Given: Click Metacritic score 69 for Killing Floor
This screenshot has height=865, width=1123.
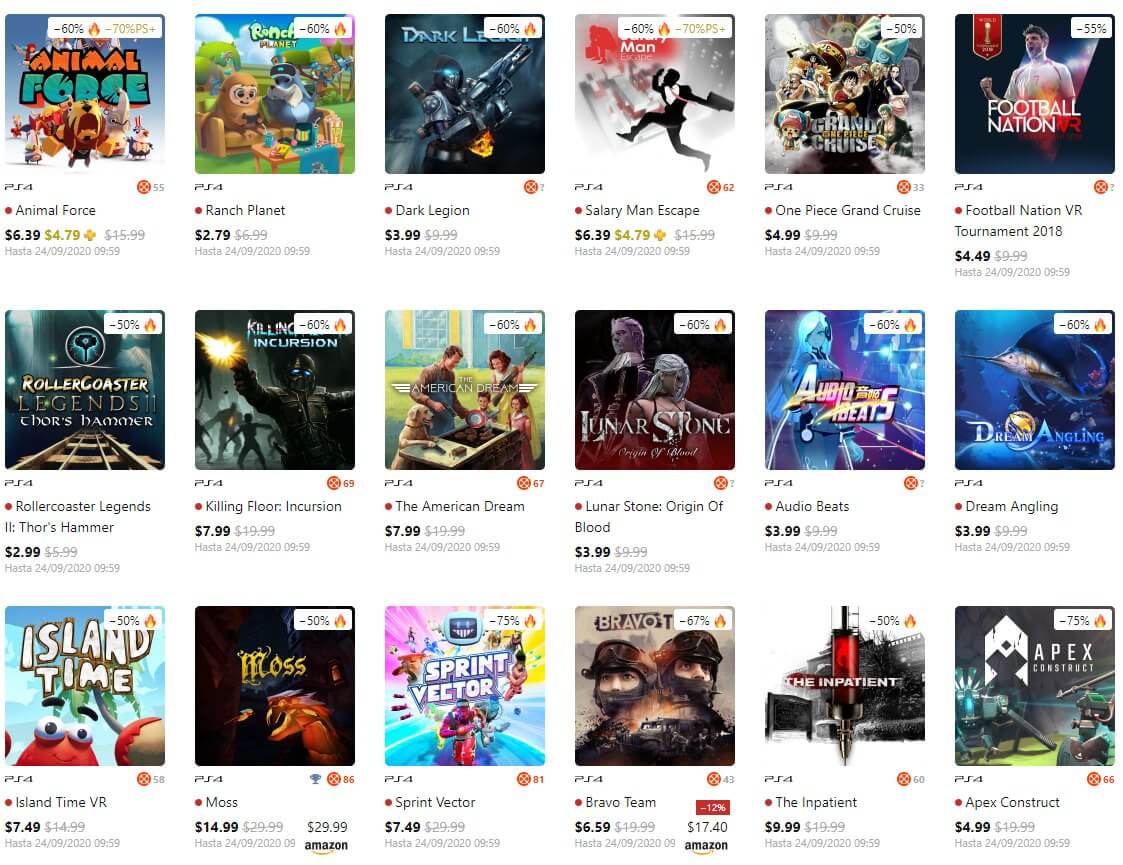Looking at the screenshot, I should (341, 483).
